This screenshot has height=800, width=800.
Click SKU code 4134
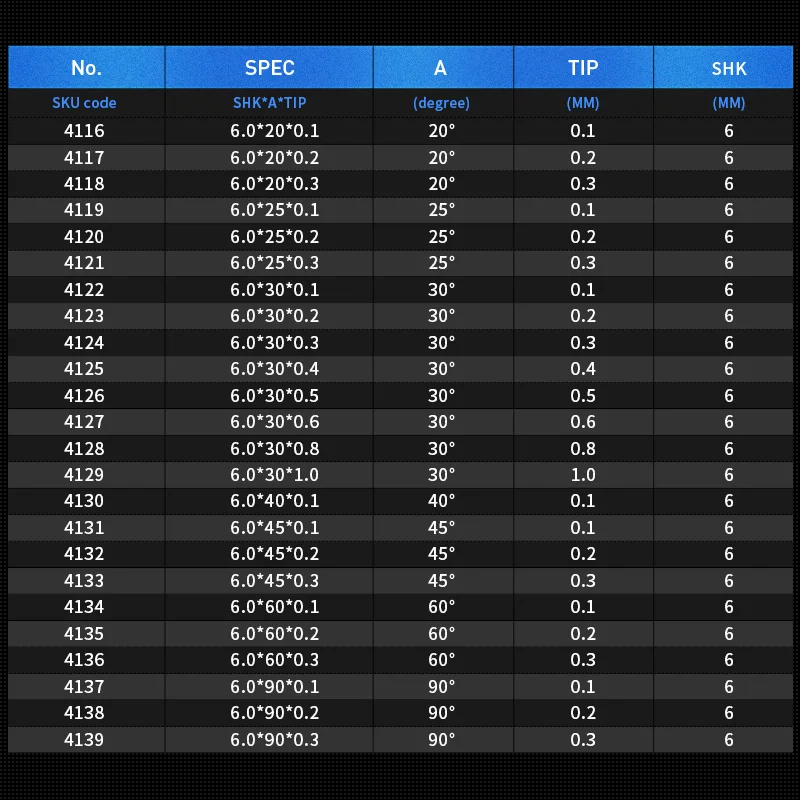[x=84, y=607]
